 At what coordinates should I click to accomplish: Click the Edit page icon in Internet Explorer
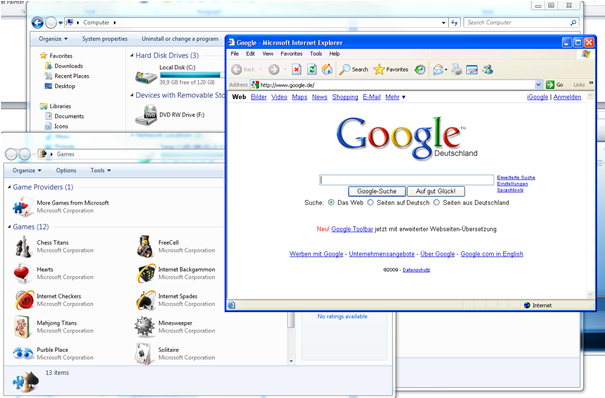[x=472, y=69]
